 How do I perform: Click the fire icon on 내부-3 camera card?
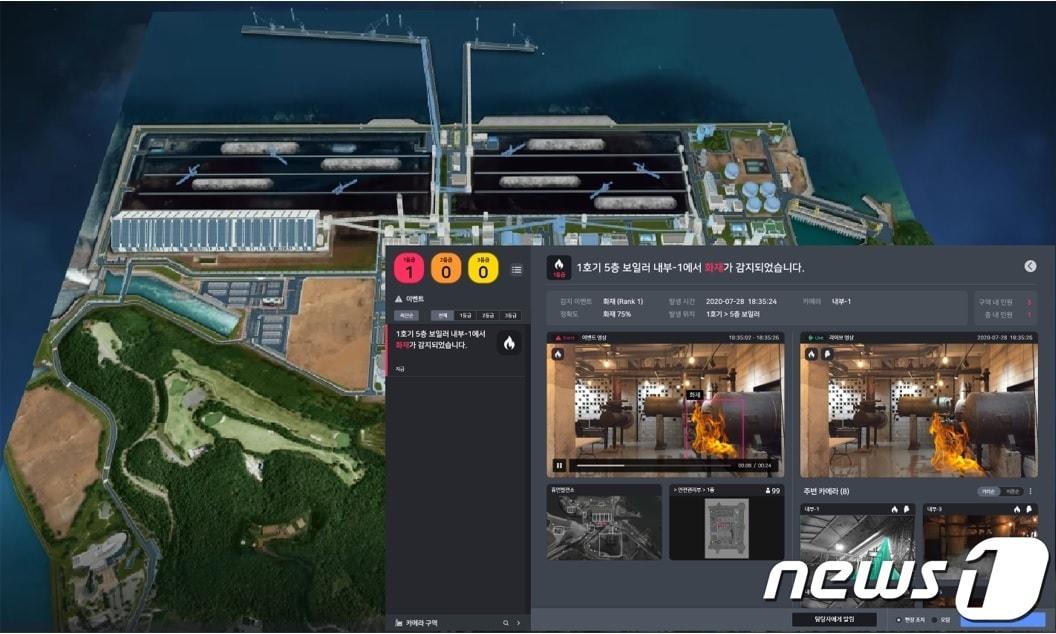[x=1017, y=509]
